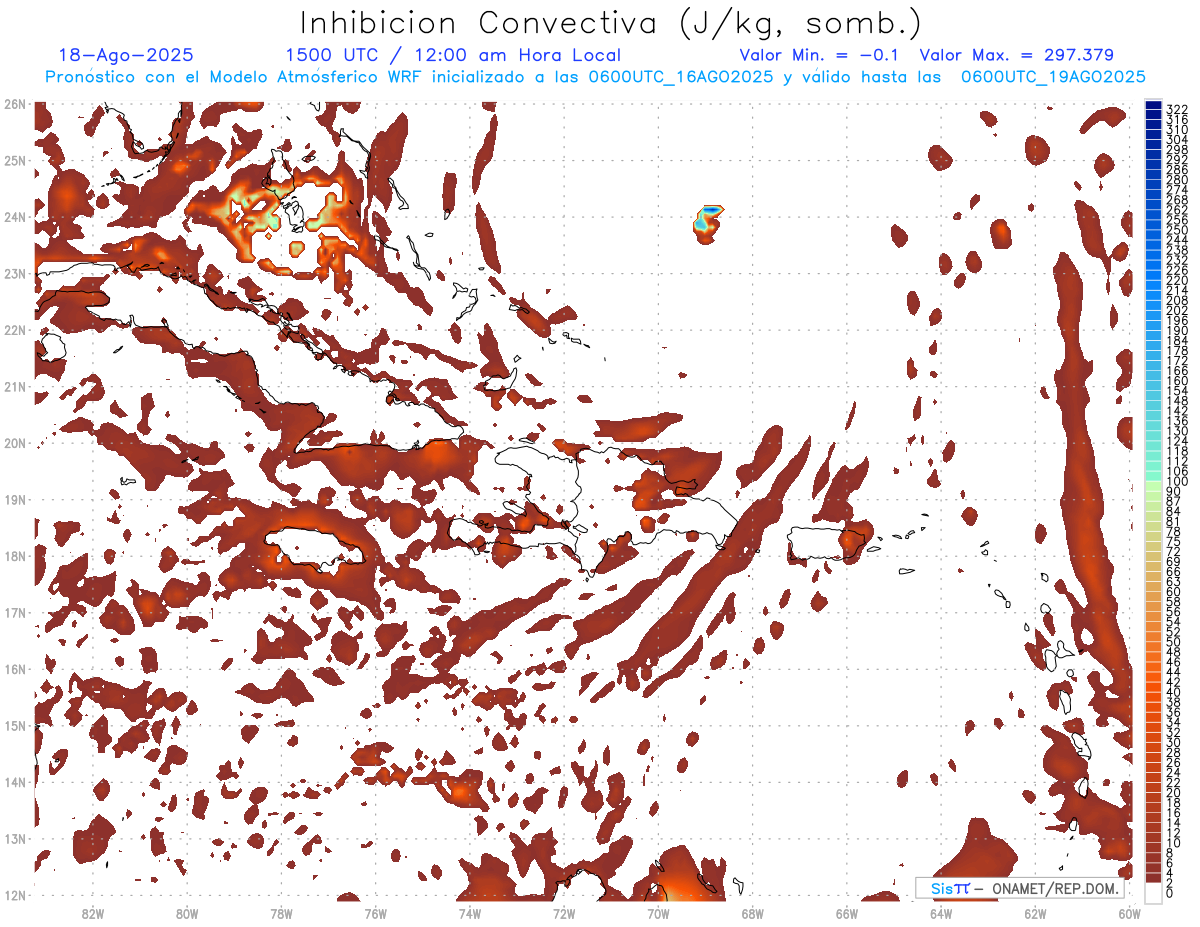Select the 'Valor Min. = -0.1' readout
The width and height of the screenshot is (1200, 927).
tap(819, 56)
